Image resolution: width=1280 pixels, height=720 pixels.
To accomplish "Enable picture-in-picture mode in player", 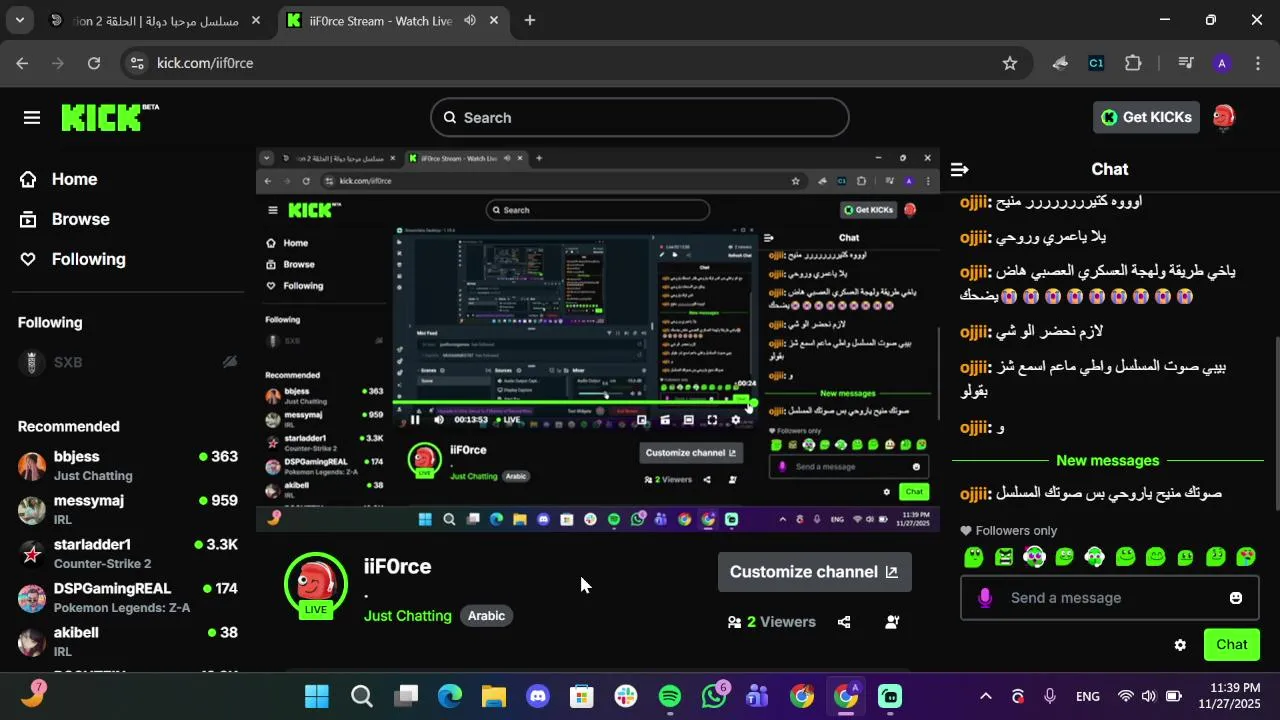I will (x=641, y=420).
